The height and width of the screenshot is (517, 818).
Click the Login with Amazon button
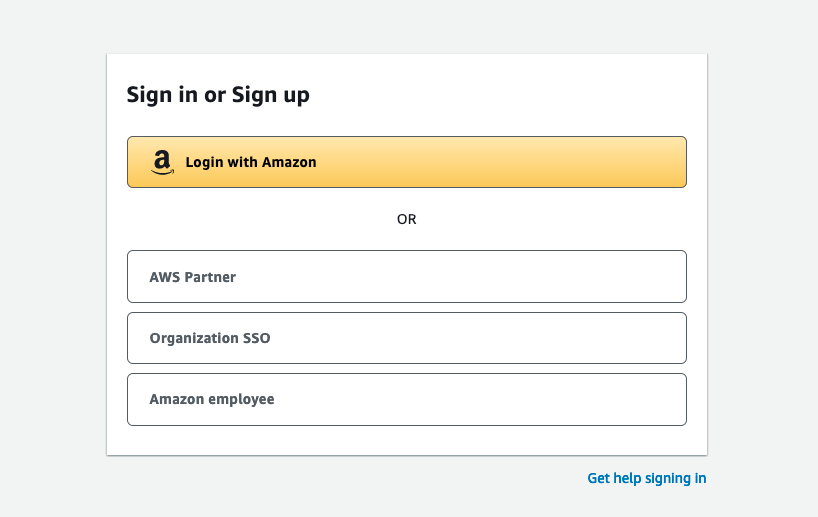(407, 162)
